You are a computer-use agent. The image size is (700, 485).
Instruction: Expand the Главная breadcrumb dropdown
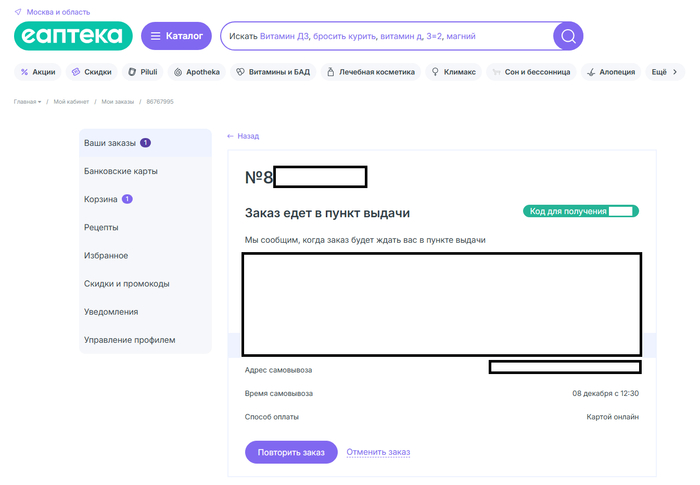27,102
